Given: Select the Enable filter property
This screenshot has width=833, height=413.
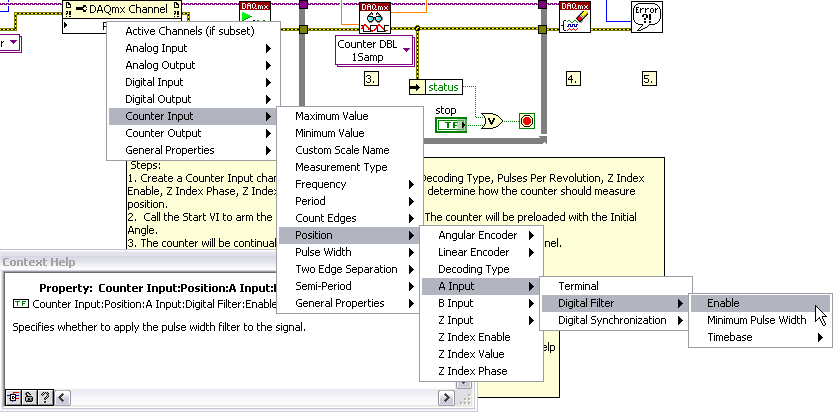Looking at the screenshot, I should click(760, 303).
